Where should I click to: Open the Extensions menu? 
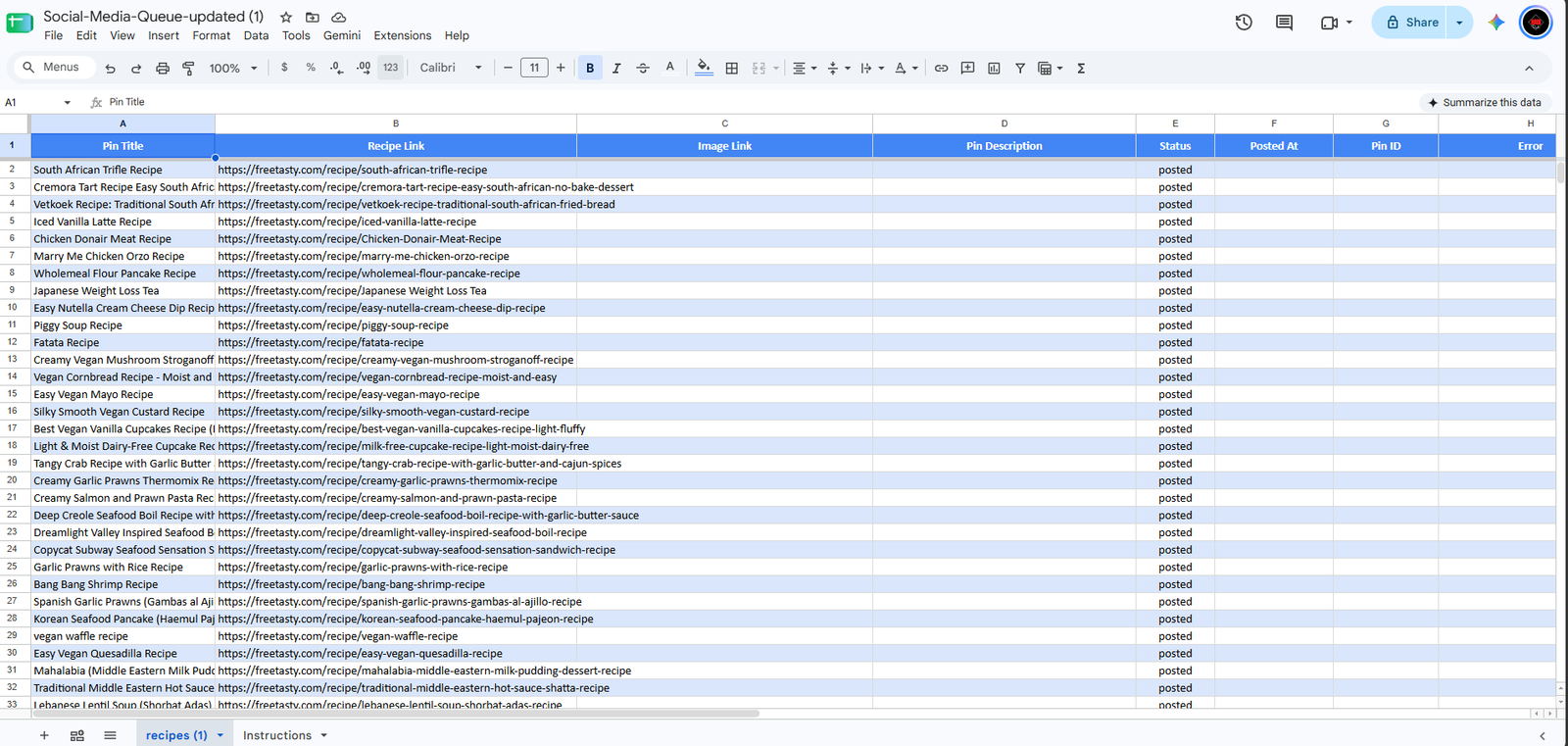click(x=402, y=35)
